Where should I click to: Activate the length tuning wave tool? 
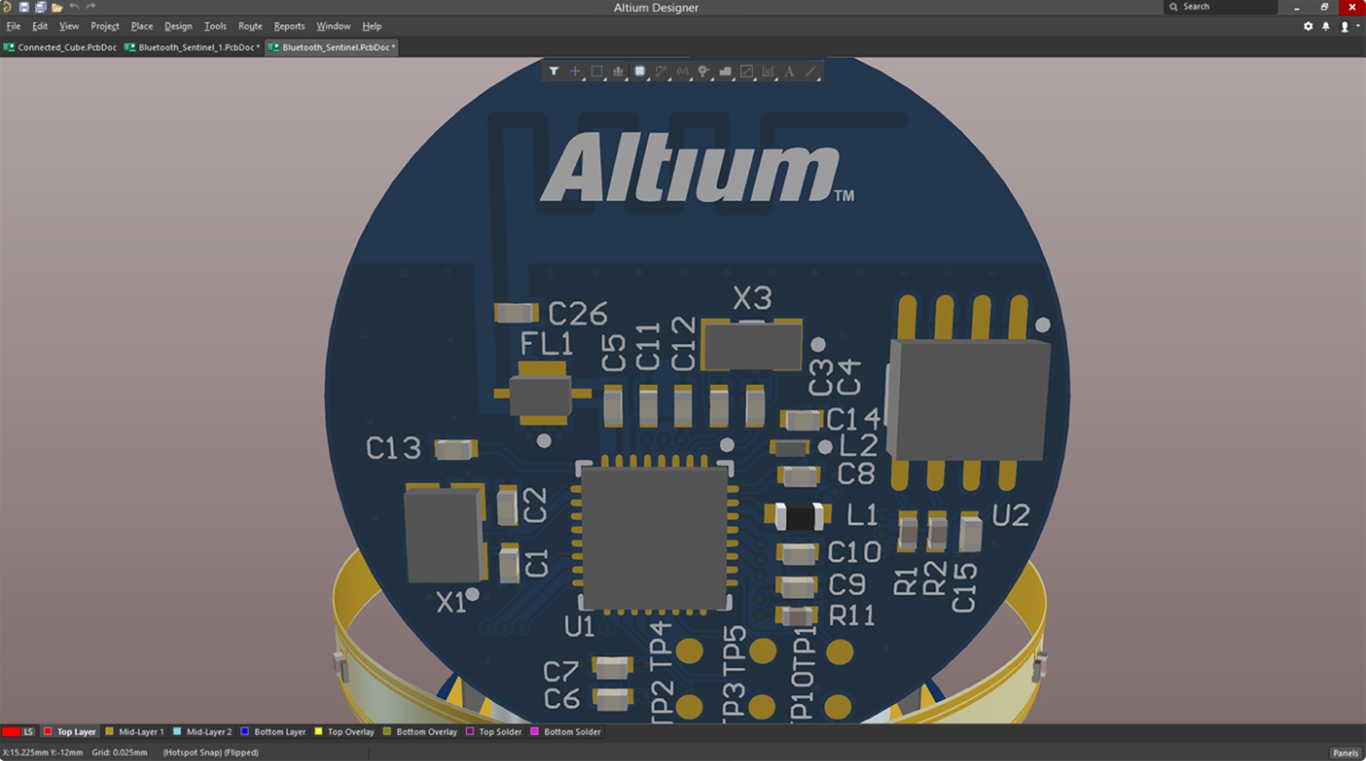(x=683, y=71)
